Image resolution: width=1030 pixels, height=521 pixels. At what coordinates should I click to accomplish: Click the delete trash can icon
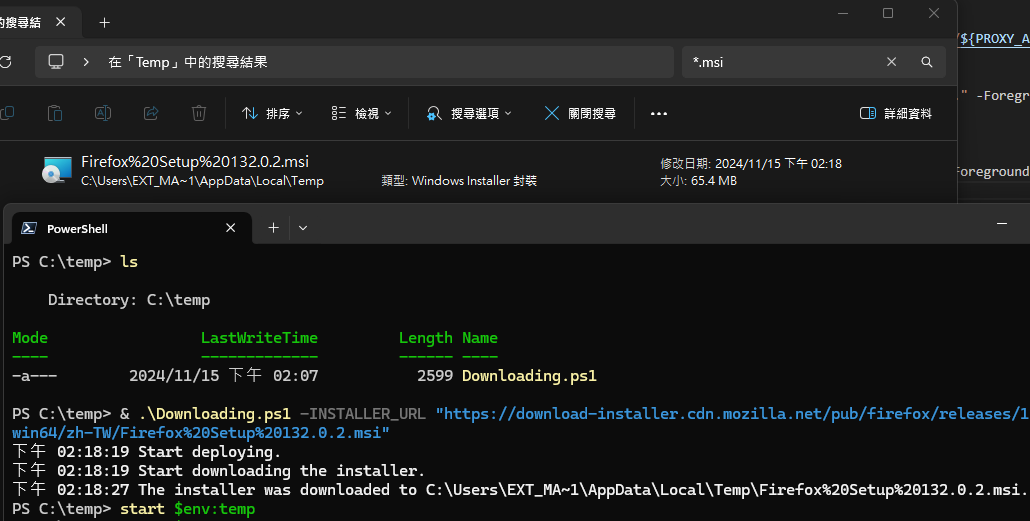click(199, 113)
